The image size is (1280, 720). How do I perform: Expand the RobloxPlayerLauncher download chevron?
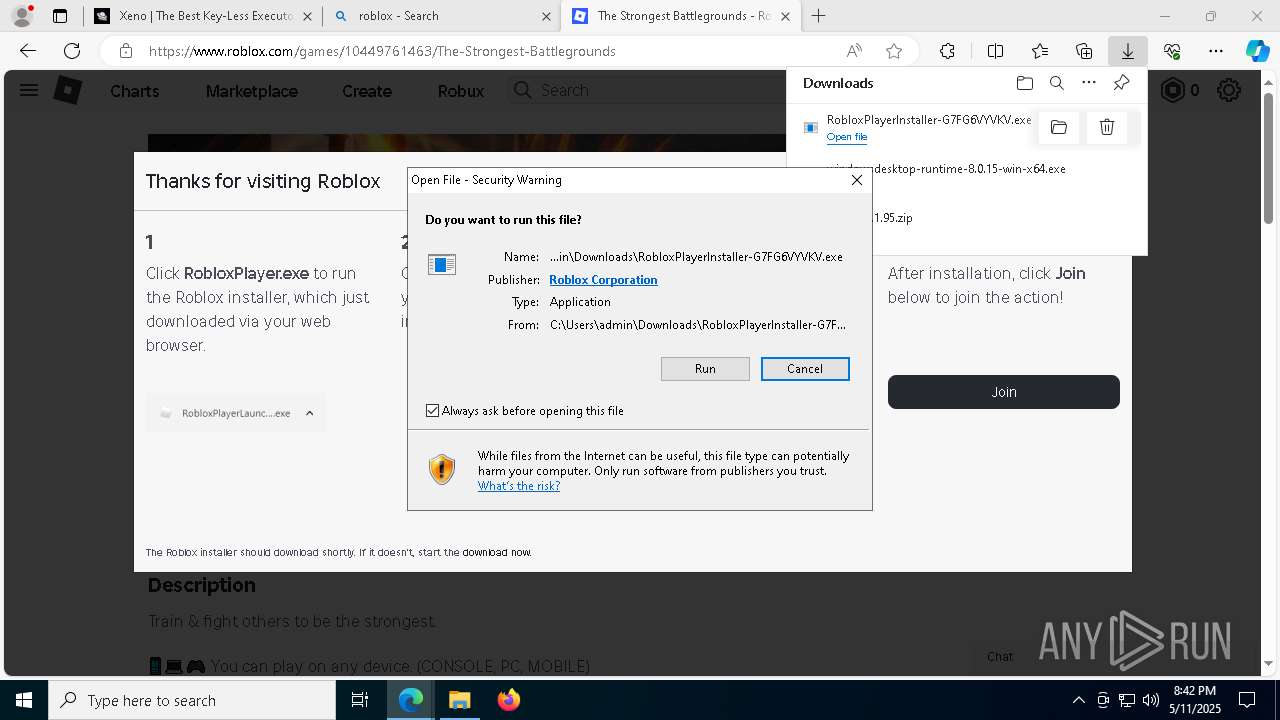(309, 413)
